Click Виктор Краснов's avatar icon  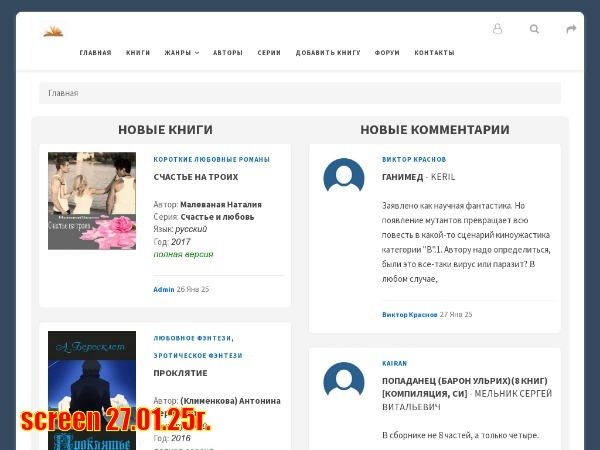tap(344, 178)
